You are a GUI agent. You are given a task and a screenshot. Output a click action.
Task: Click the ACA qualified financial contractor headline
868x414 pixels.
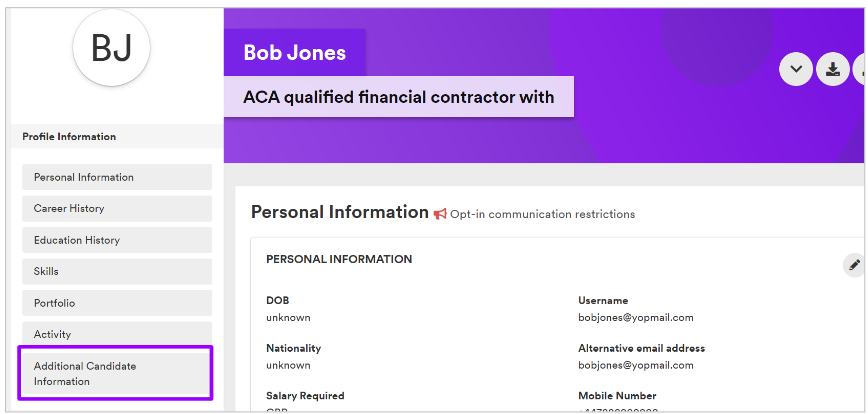pos(399,97)
